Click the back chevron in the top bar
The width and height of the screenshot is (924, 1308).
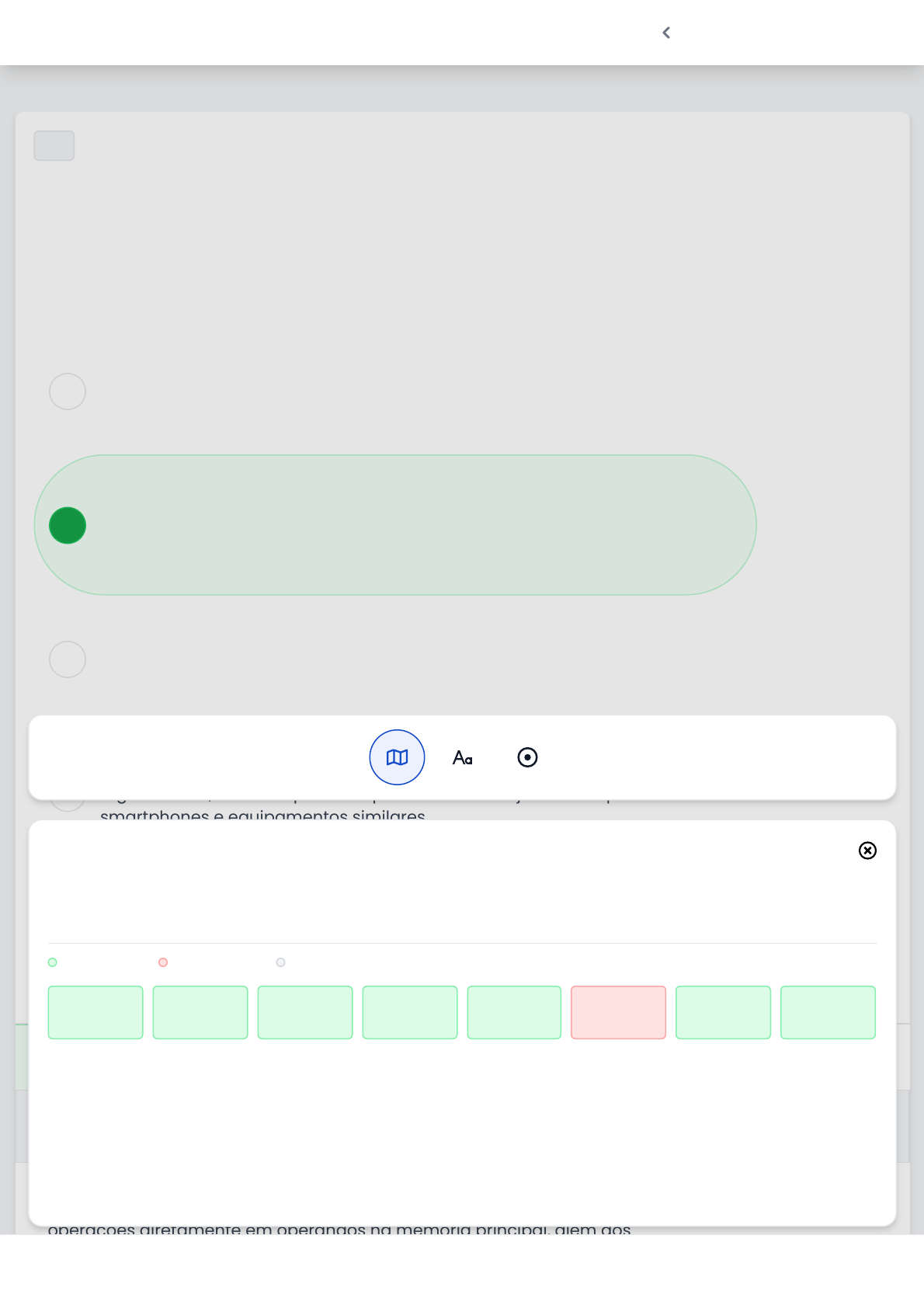(666, 33)
